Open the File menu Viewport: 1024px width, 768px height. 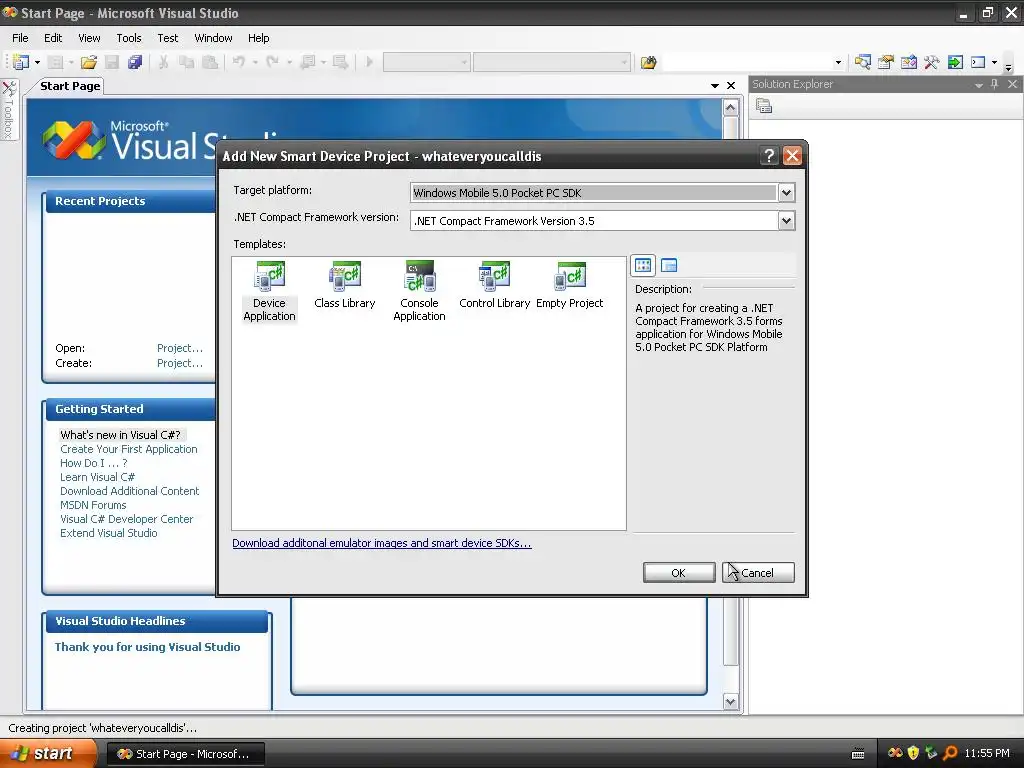20,38
